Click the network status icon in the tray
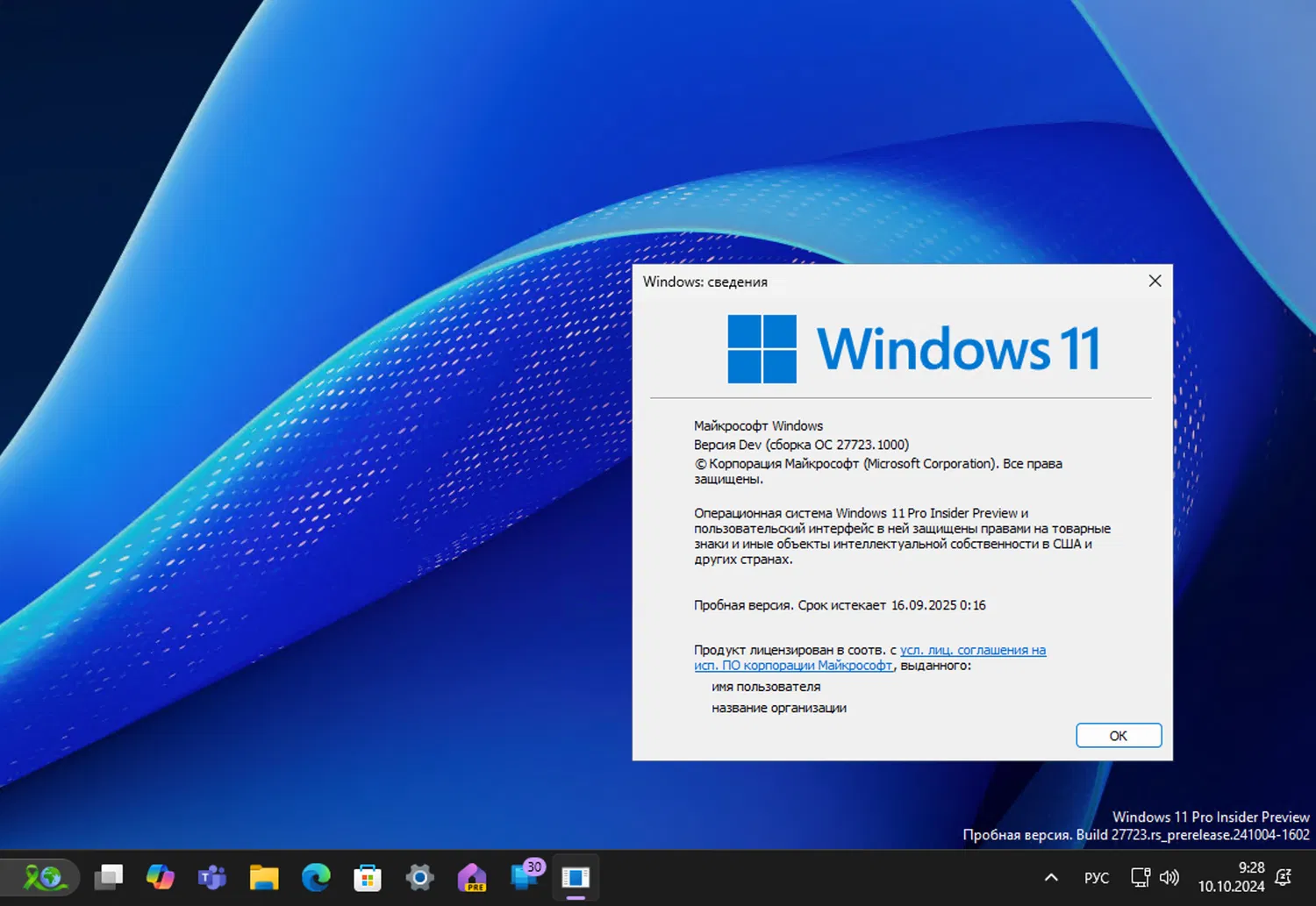 point(1139,877)
